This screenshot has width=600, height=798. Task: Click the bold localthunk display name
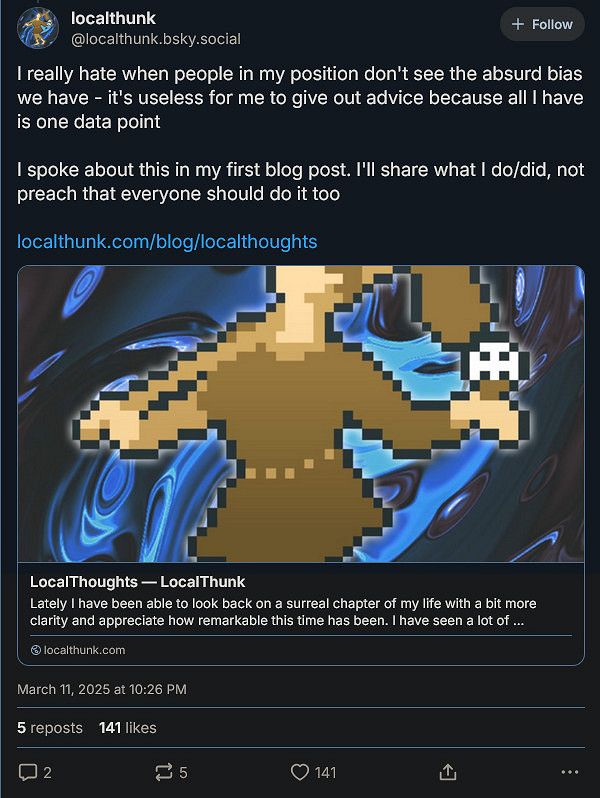click(113, 18)
